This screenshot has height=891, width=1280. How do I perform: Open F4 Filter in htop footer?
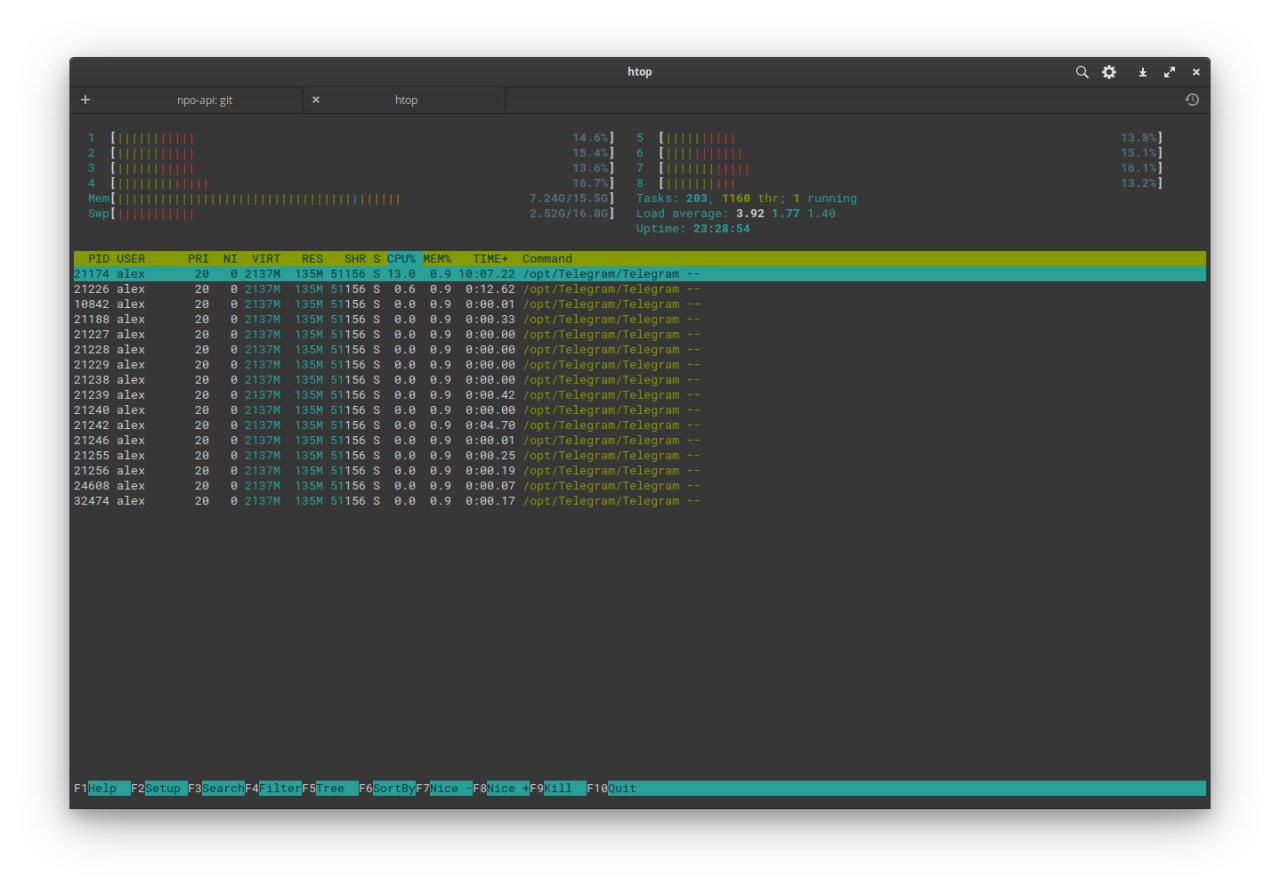tap(273, 788)
